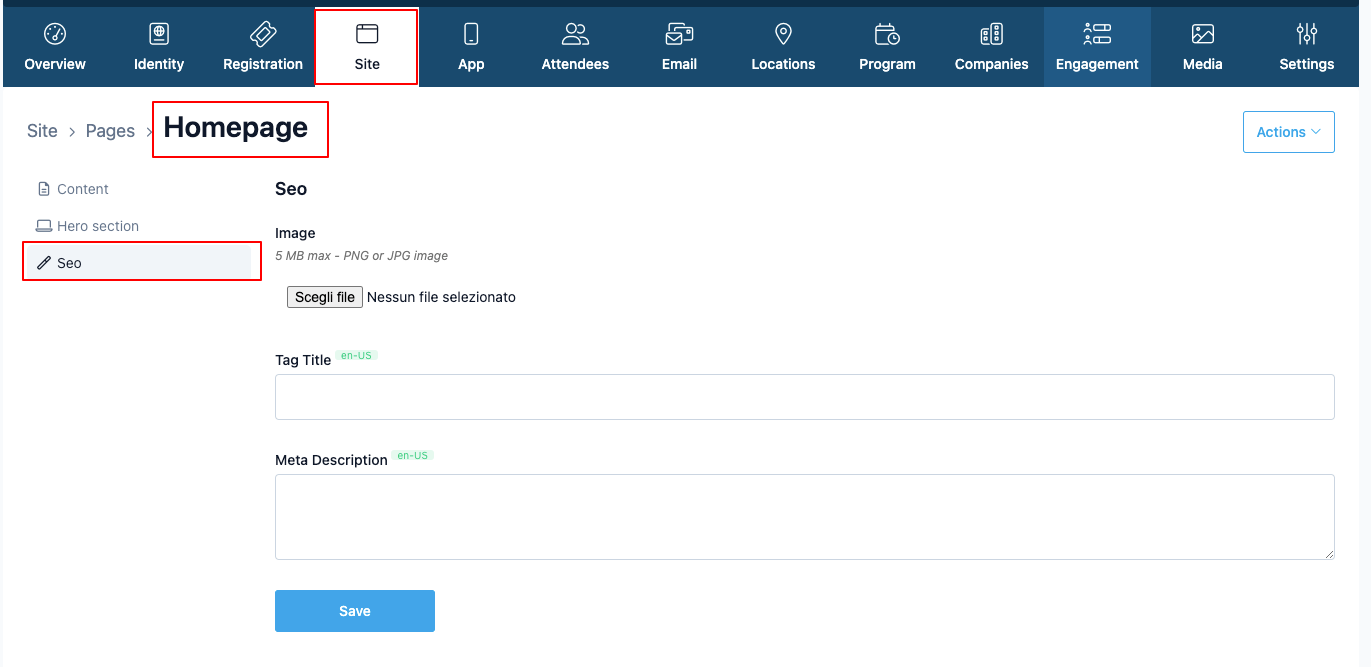The width and height of the screenshot is (1371, 667).
Task: Click the Content document icon in sidebar
Action: (43, 189)
